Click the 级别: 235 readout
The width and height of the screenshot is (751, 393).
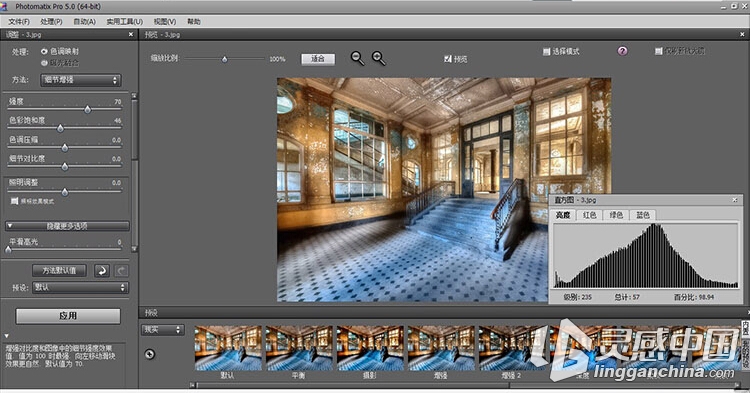(578, 297)
